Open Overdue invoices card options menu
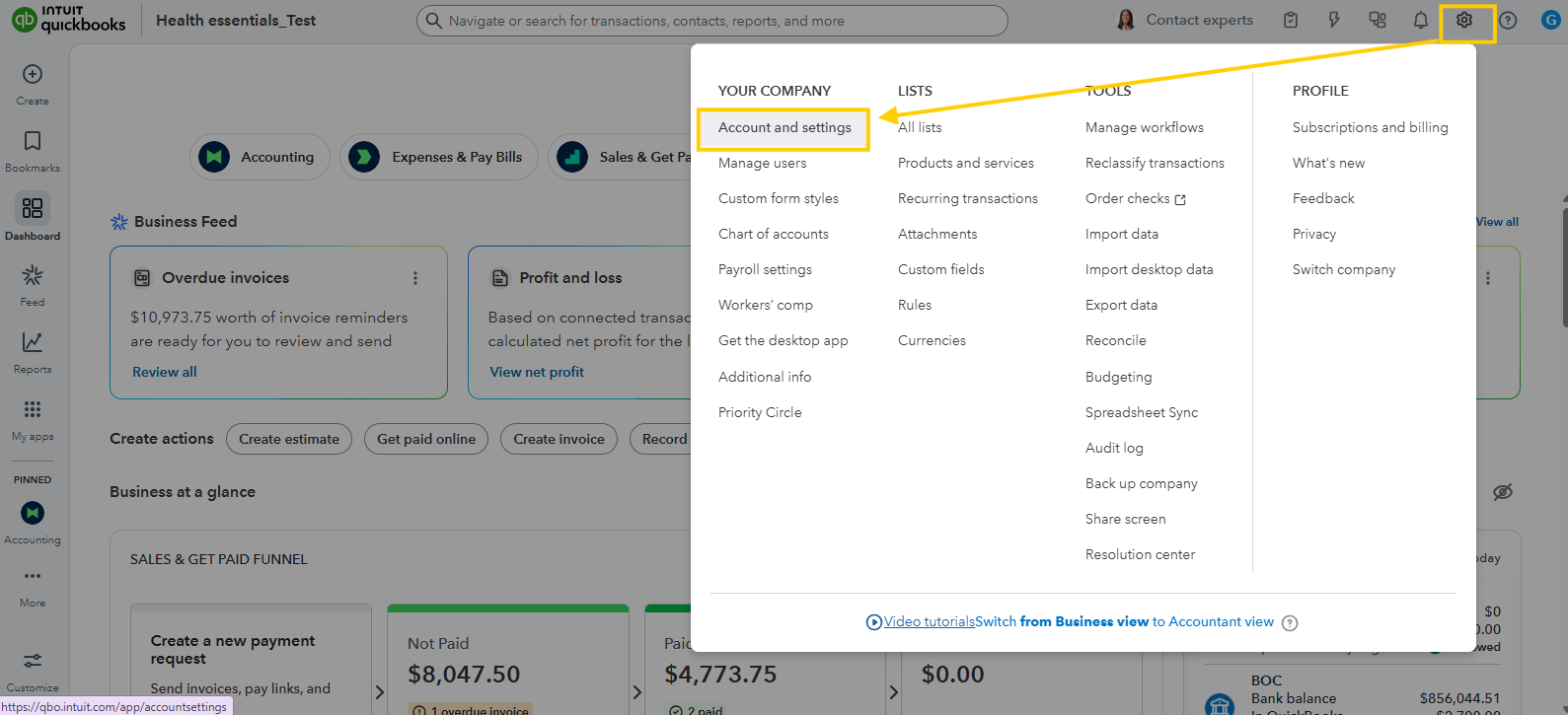Image resolution: width=1568 pixels, height=715 pixels. pyautogui.click(x=415, y=278)
